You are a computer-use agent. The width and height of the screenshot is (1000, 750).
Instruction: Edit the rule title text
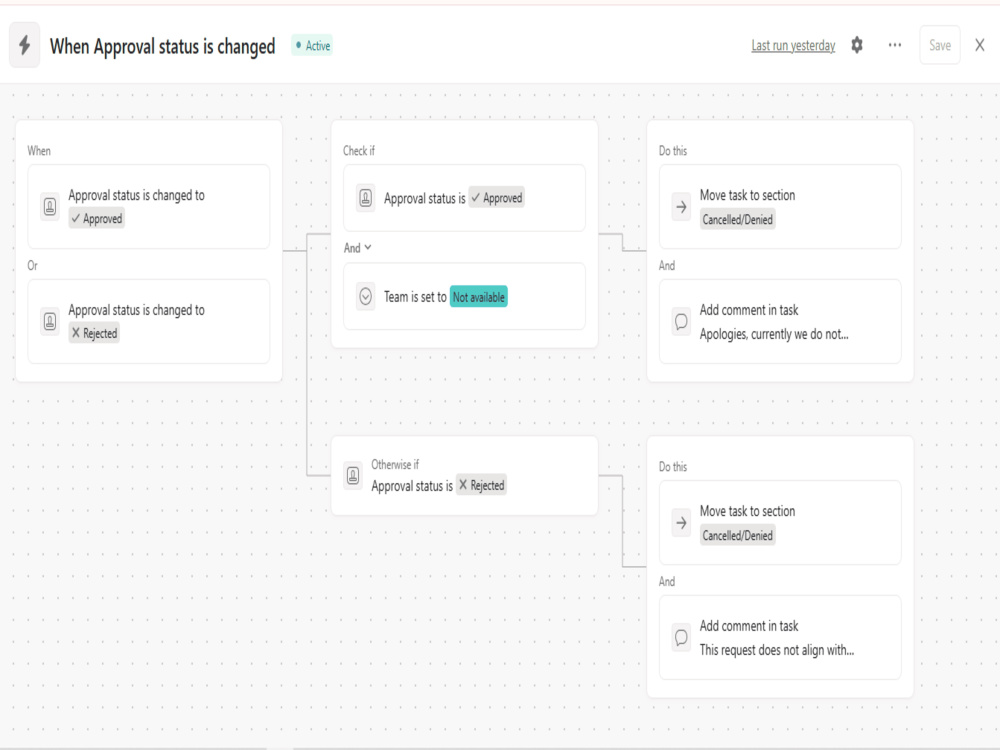pos(163,46)
